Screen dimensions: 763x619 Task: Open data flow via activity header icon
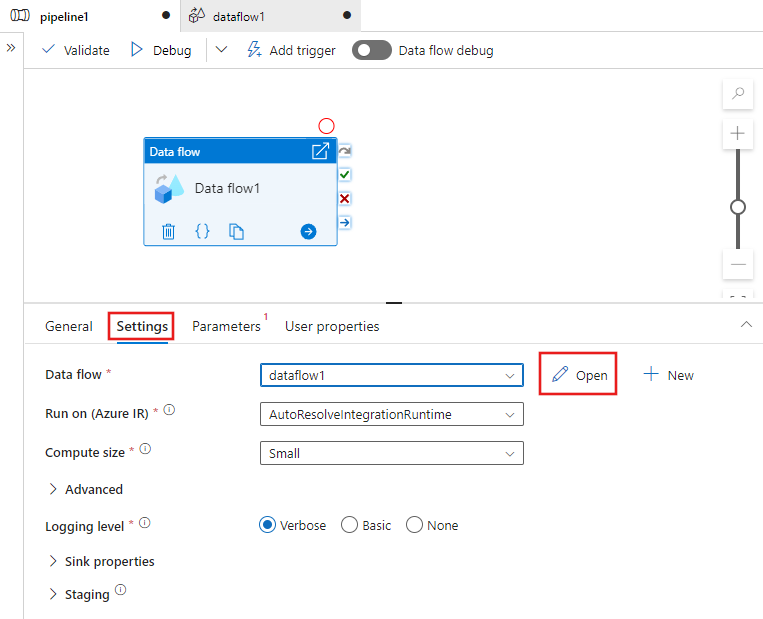pyautogui.click(x=320, y=151)
